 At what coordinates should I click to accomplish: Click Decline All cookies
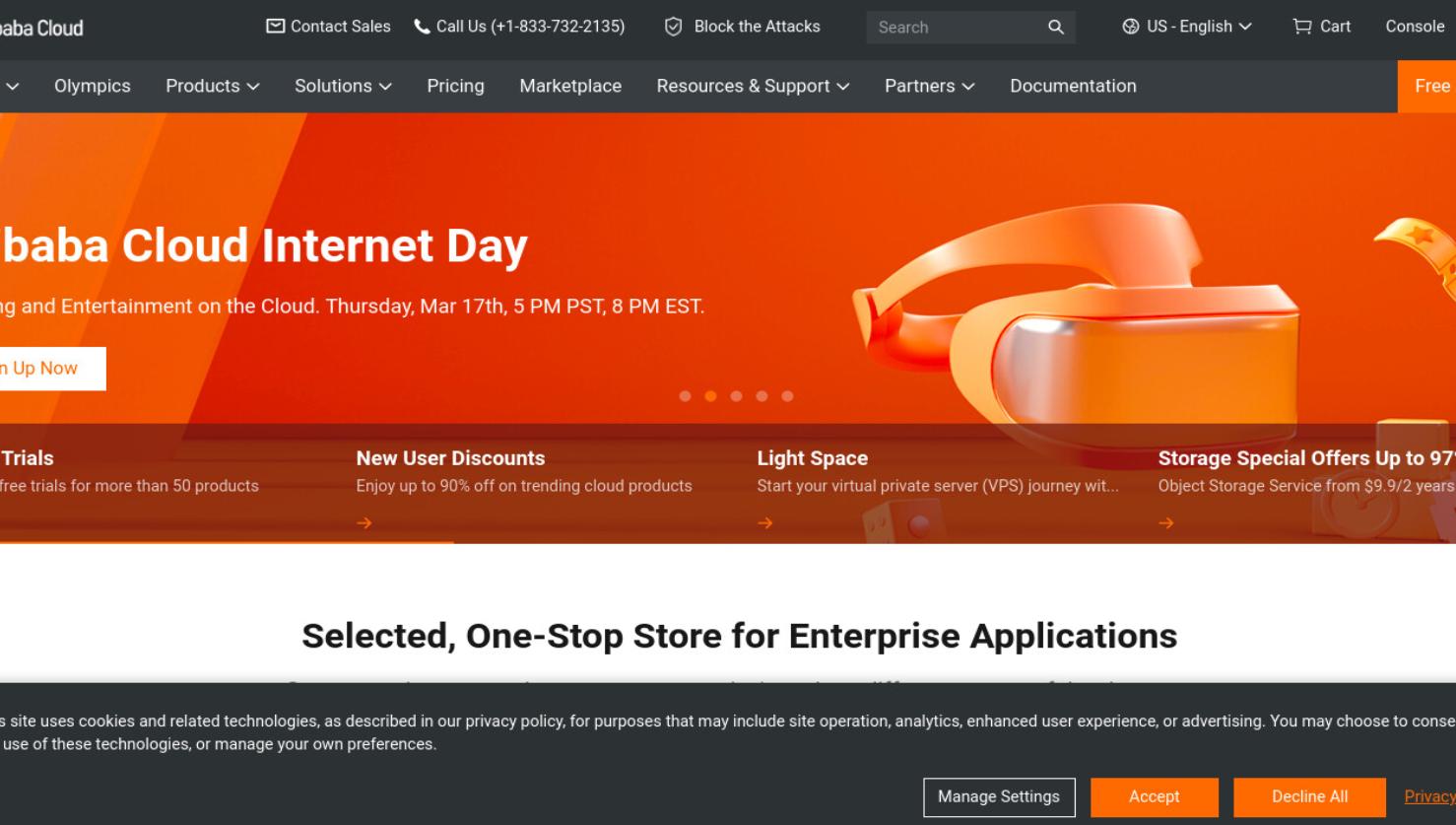[x=1309, y=796]
